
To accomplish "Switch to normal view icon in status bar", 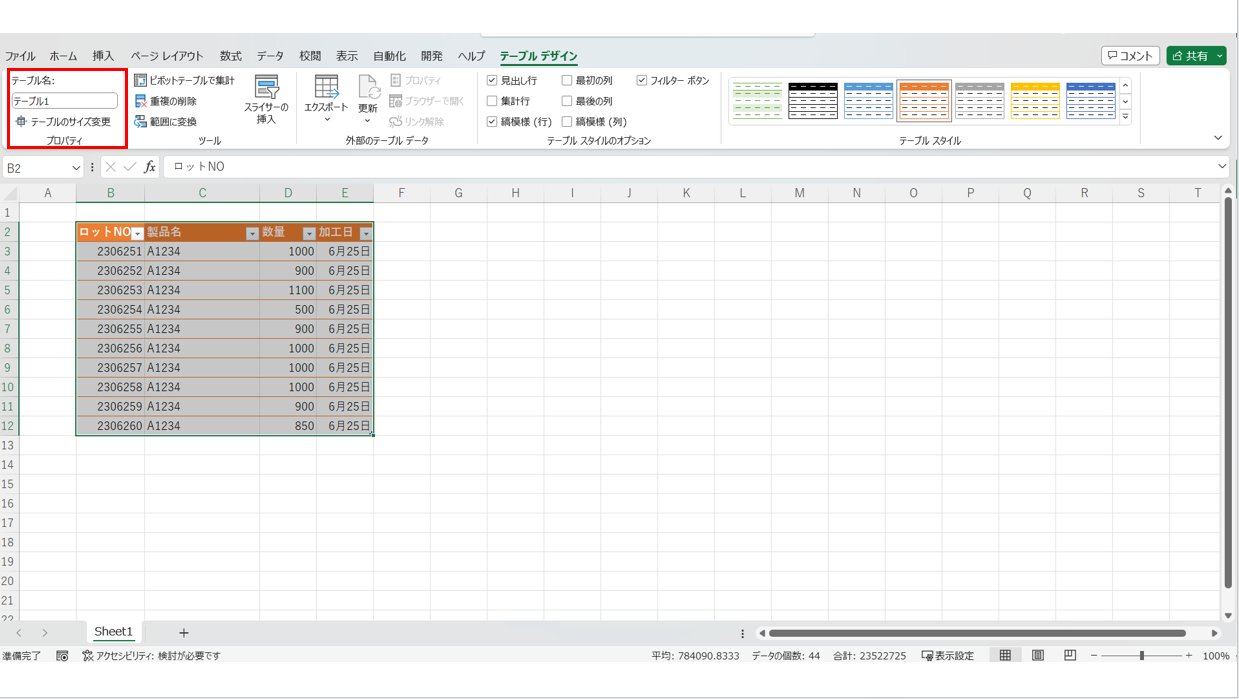I will (1005, 656).
